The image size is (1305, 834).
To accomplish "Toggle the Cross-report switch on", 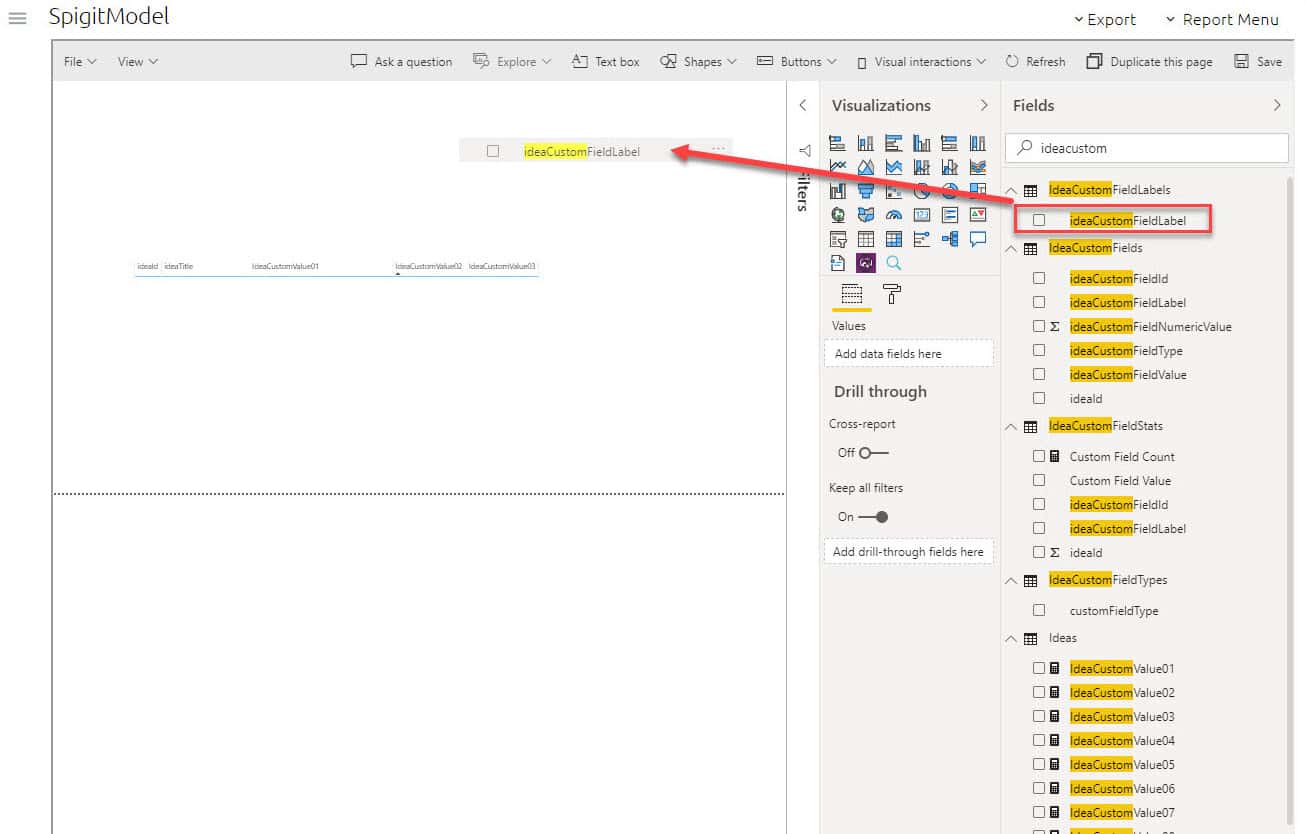I will pos(873,453).
